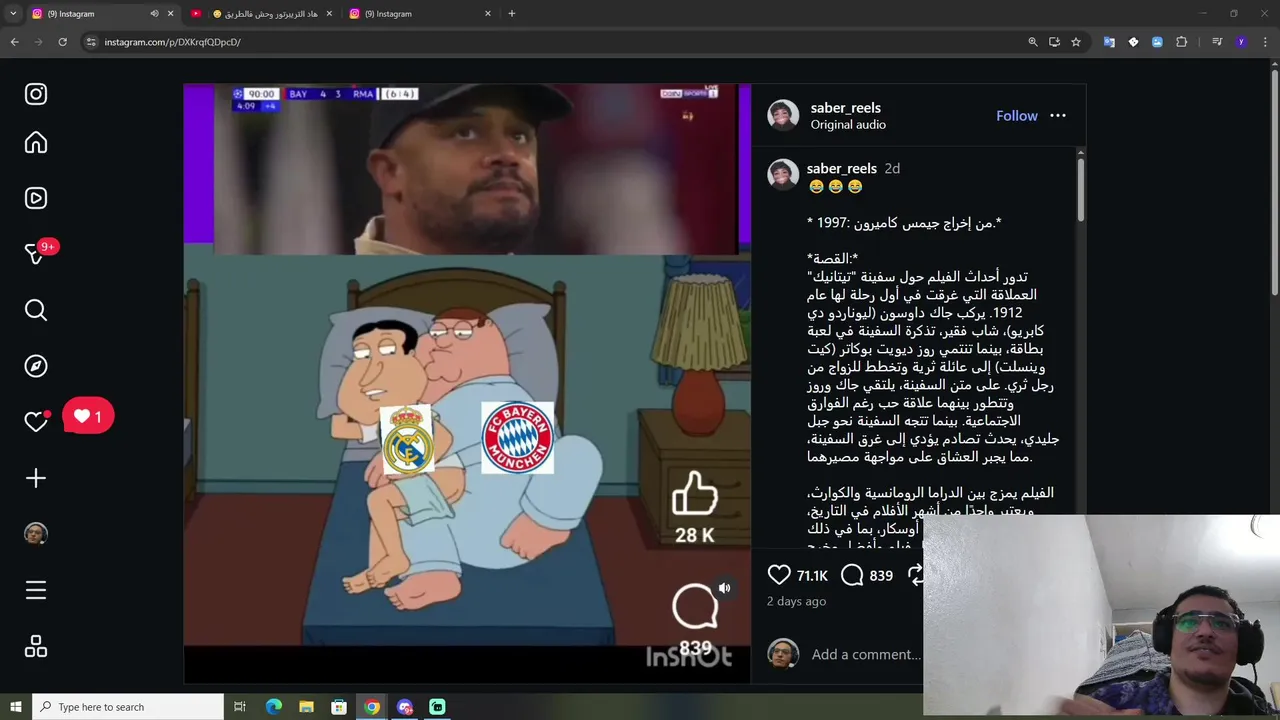The width and height of the screenshot is (1280, 720).
Task: Expand the tab search dropdown
Action: point(13,14)
